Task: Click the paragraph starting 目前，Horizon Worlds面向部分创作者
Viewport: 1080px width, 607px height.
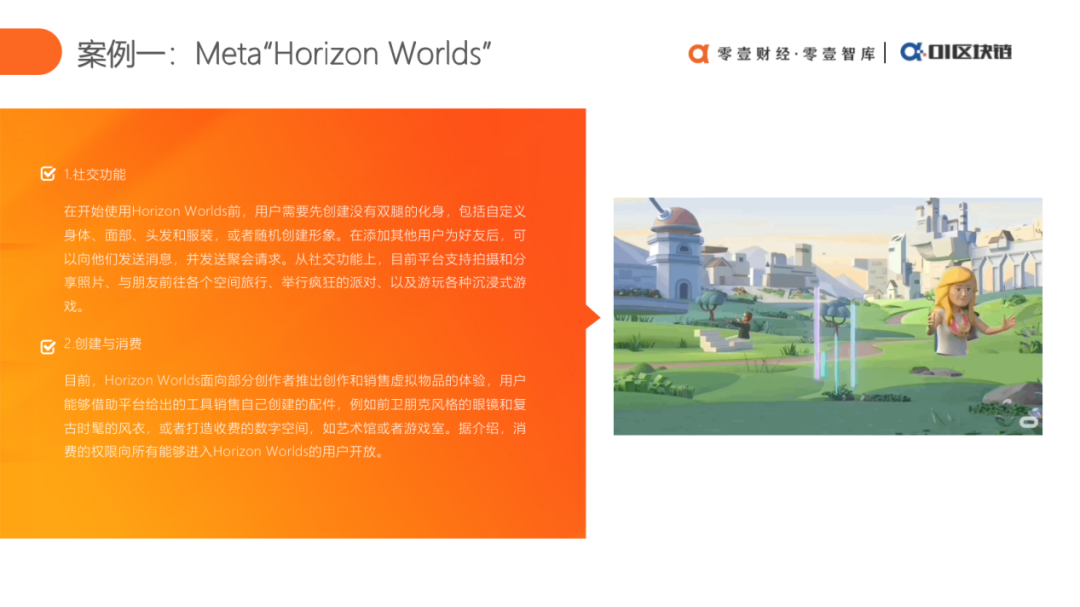Action: (x=295, y=416)
